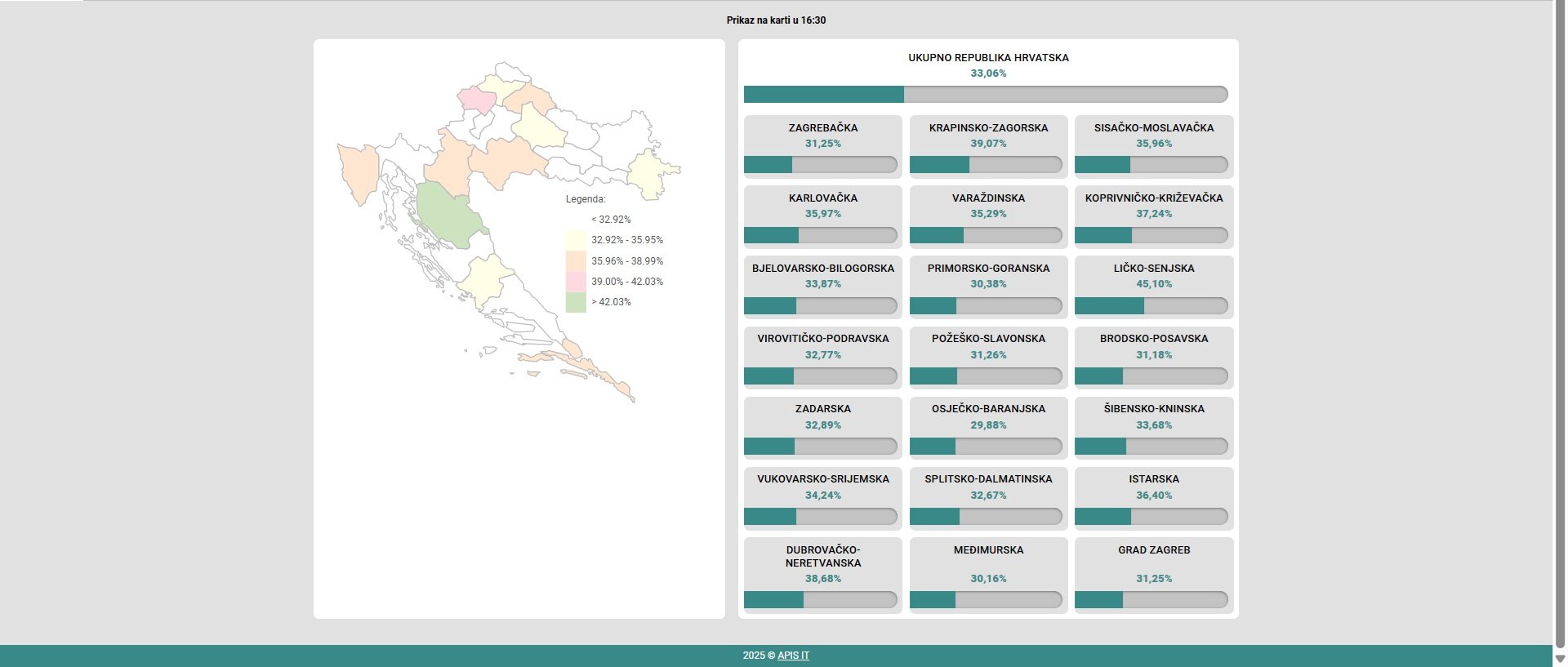Click the POŽEŠKO-SLAVONSKA title
The image size is (1568, 667).
pyautogui.click(x=988, y=339)
